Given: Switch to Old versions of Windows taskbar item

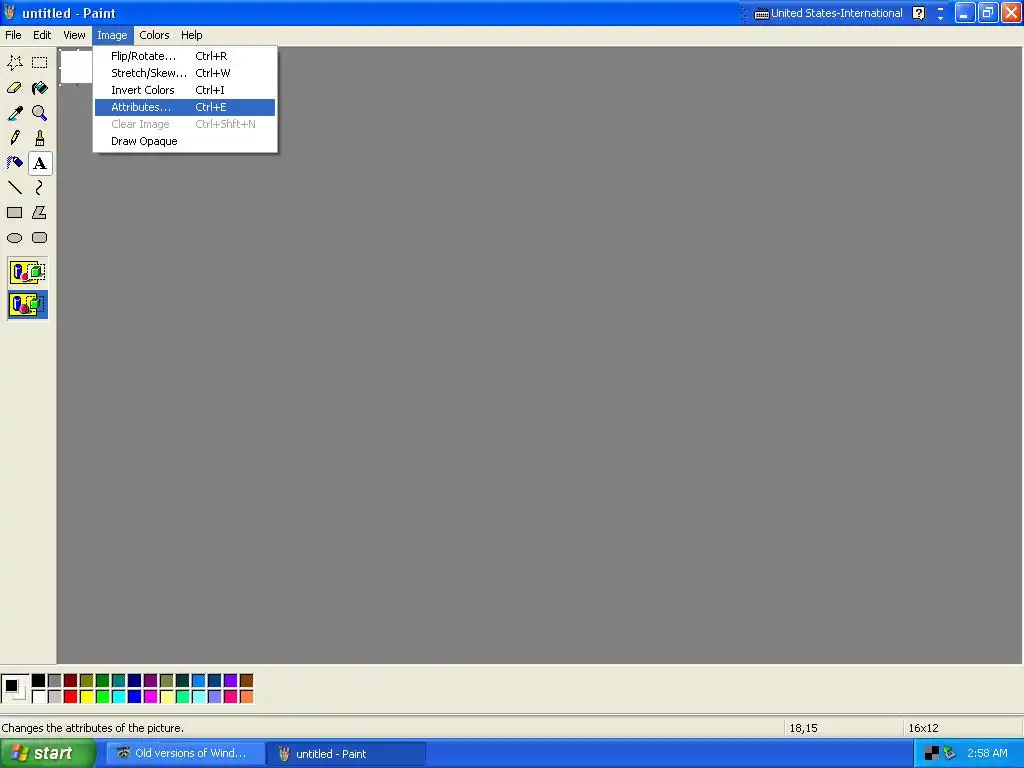Looking at the screenshot, I should [x=185, y=754].
